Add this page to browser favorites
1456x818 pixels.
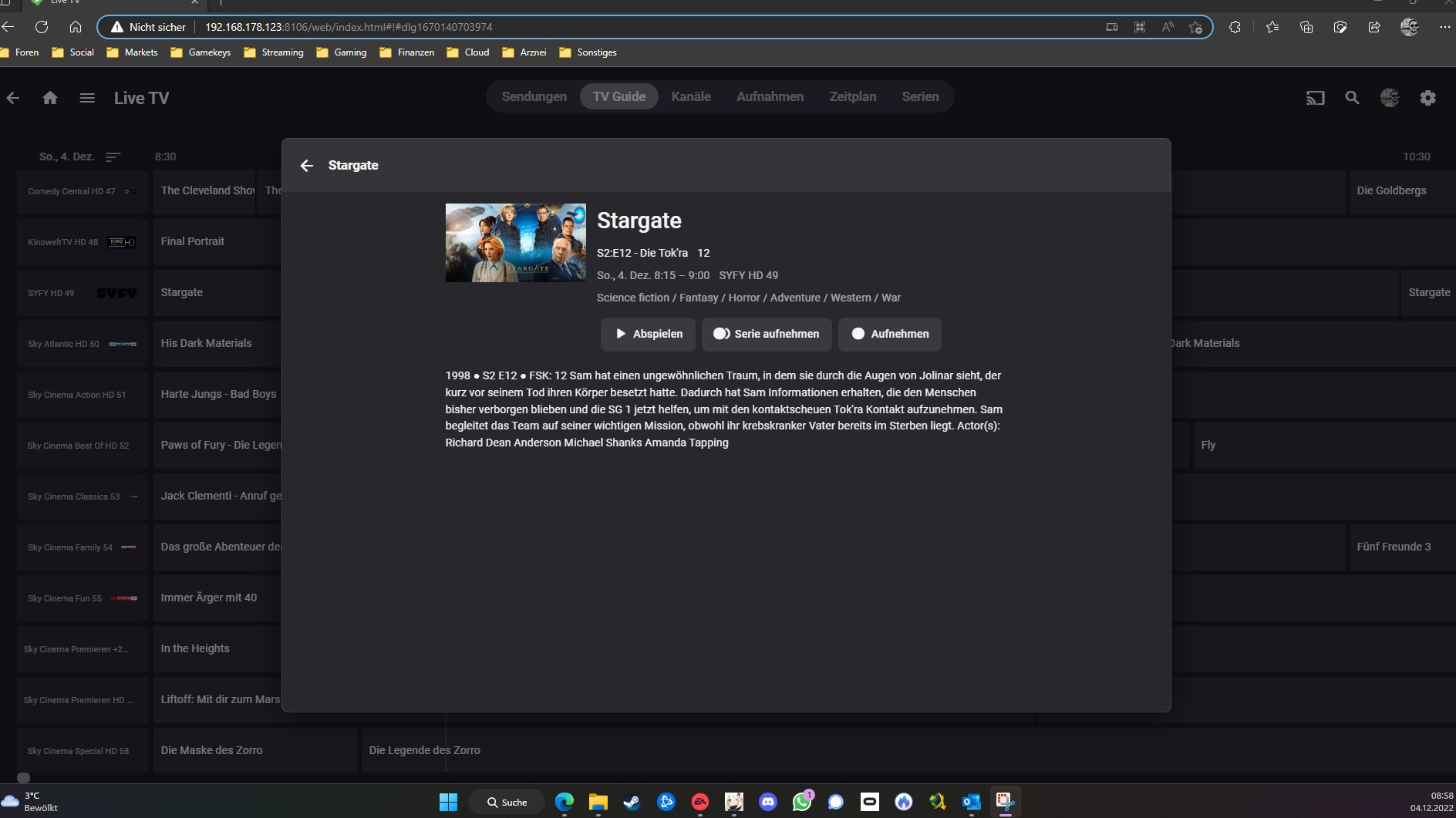[1195, 27]
